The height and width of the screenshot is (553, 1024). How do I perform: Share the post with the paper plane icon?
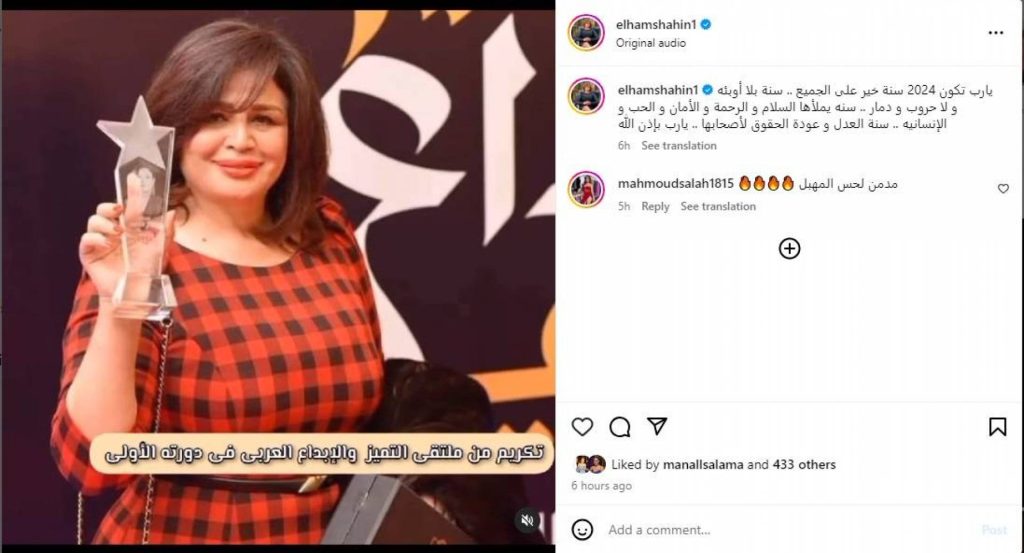(x=657, y=426)
